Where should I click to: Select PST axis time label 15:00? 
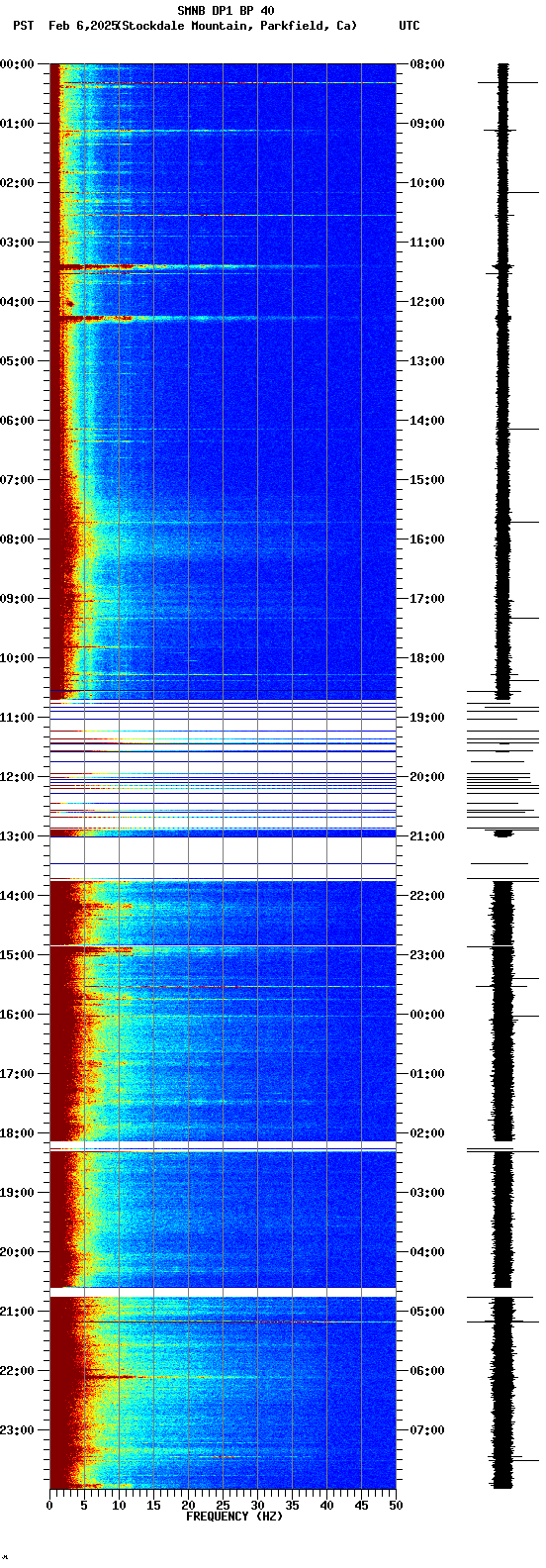(x=18, y=955)
